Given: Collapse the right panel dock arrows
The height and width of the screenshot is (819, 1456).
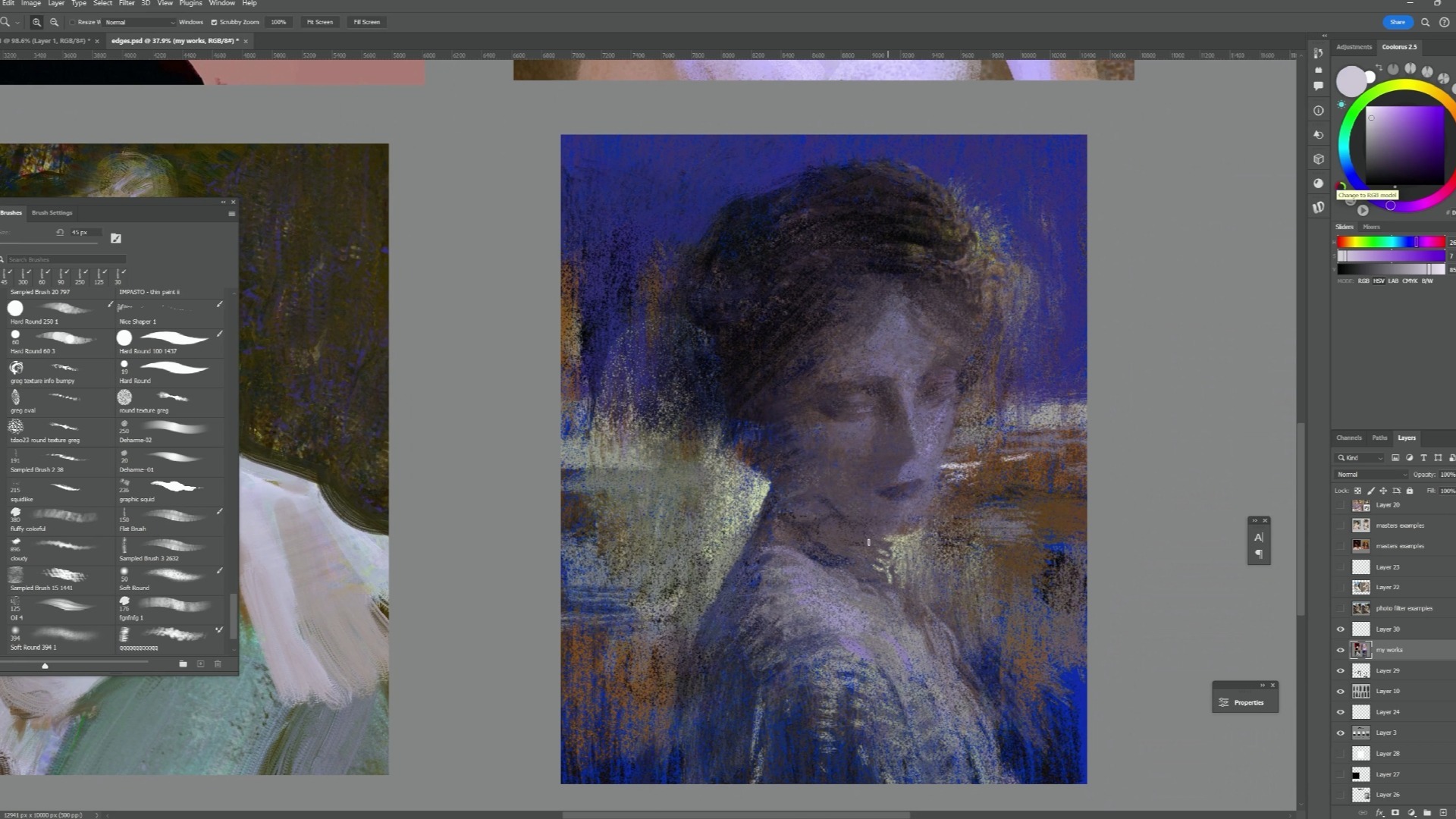Looking at the screenshot, I should [1325, 36].
